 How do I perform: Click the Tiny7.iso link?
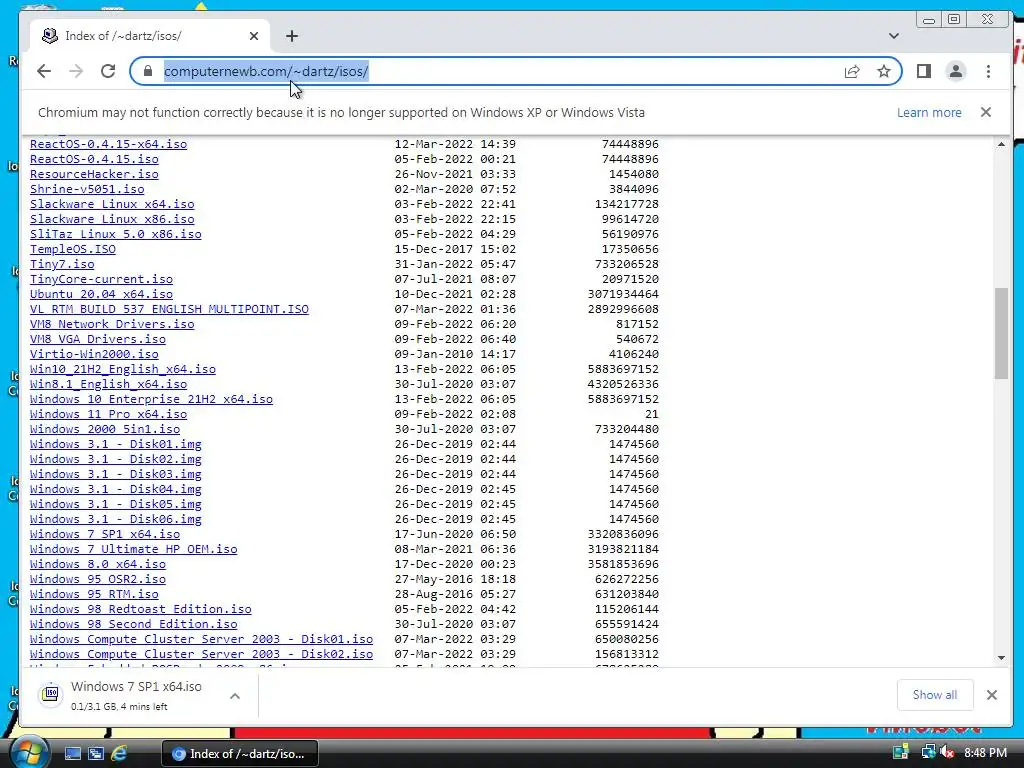(x=62, y=264)
